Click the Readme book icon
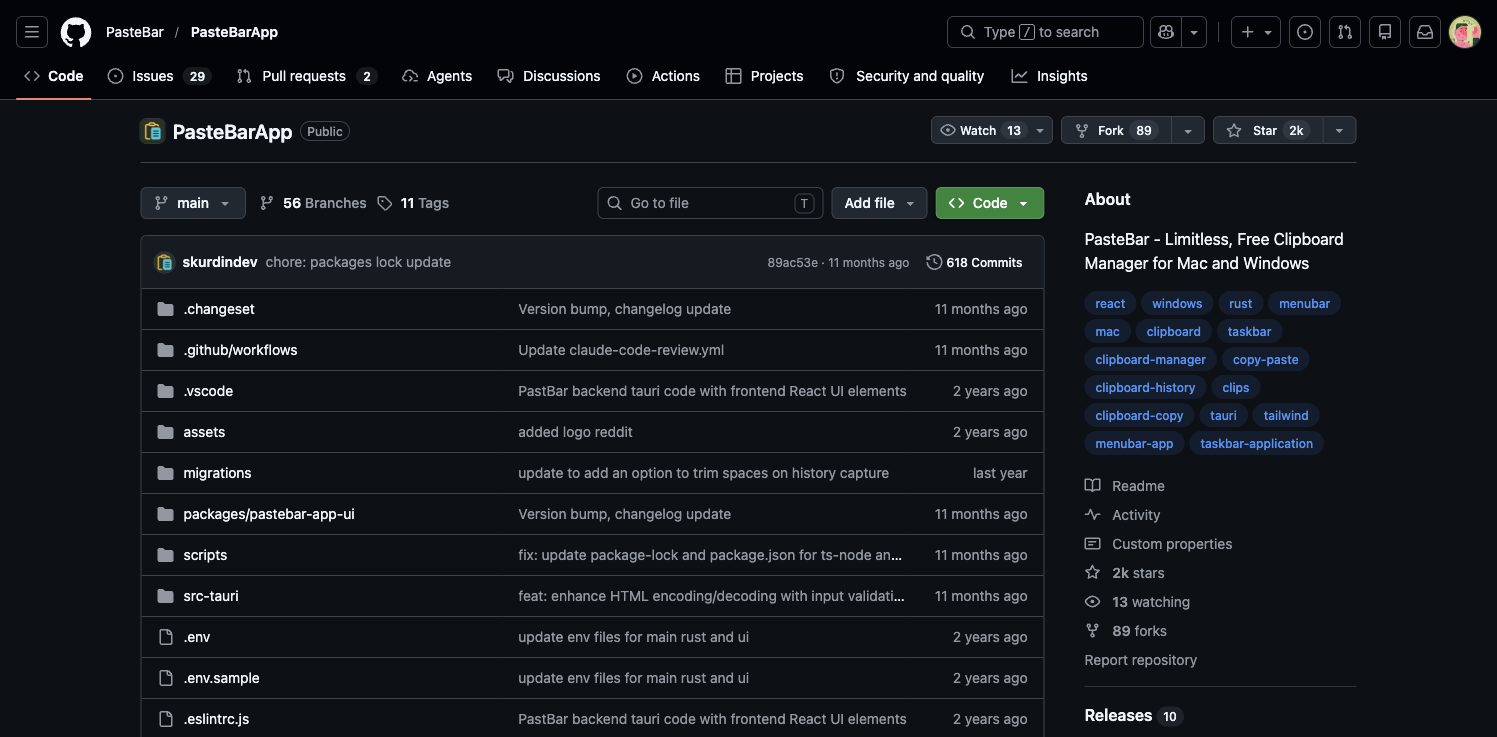Screen dimensions: 1497x737 1093,486
